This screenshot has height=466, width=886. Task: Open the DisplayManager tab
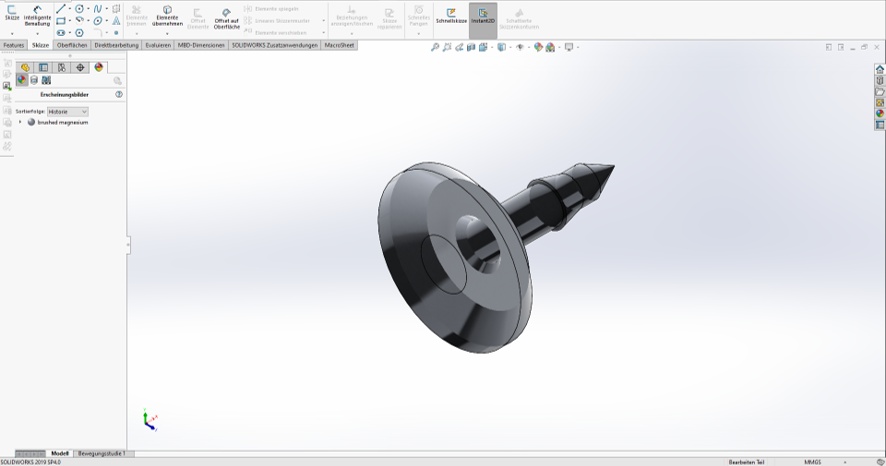99,67
